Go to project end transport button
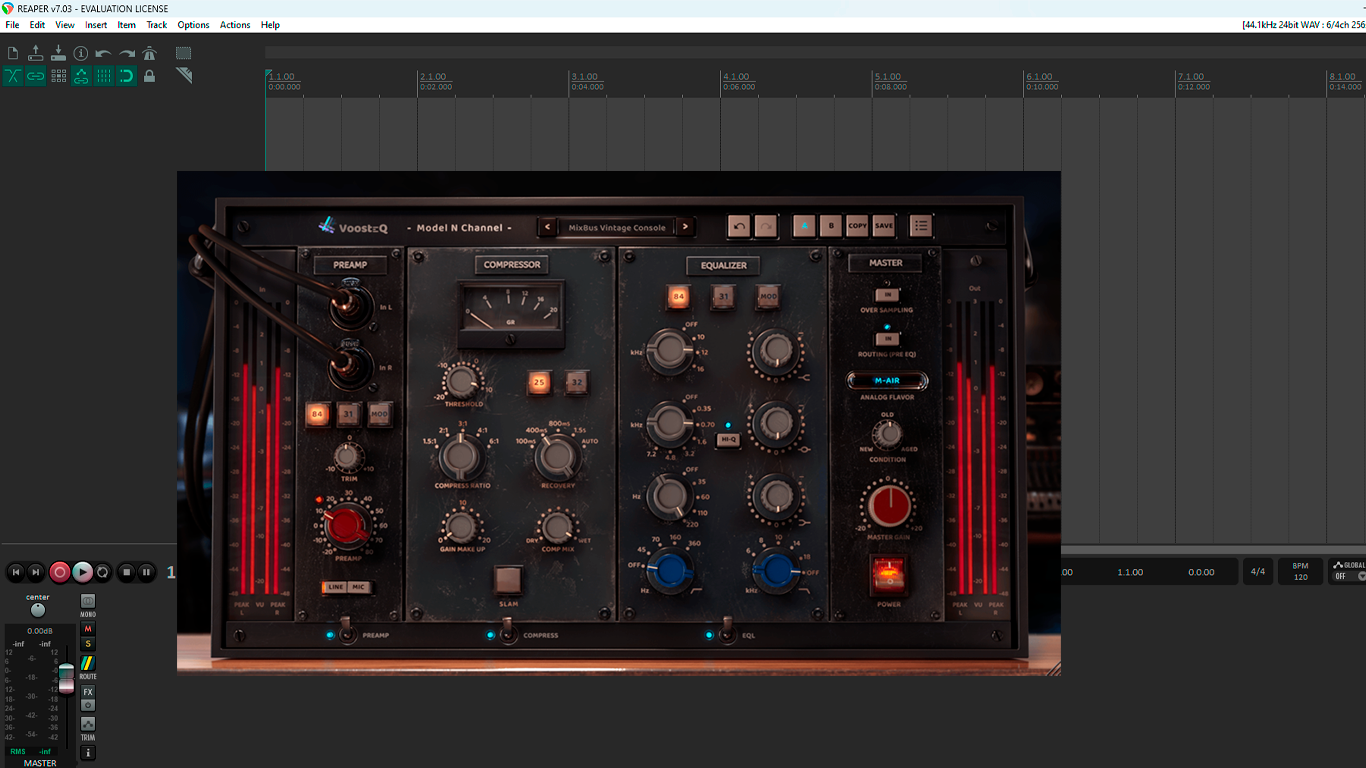The image size is (1366, 768). pos(36,572)
